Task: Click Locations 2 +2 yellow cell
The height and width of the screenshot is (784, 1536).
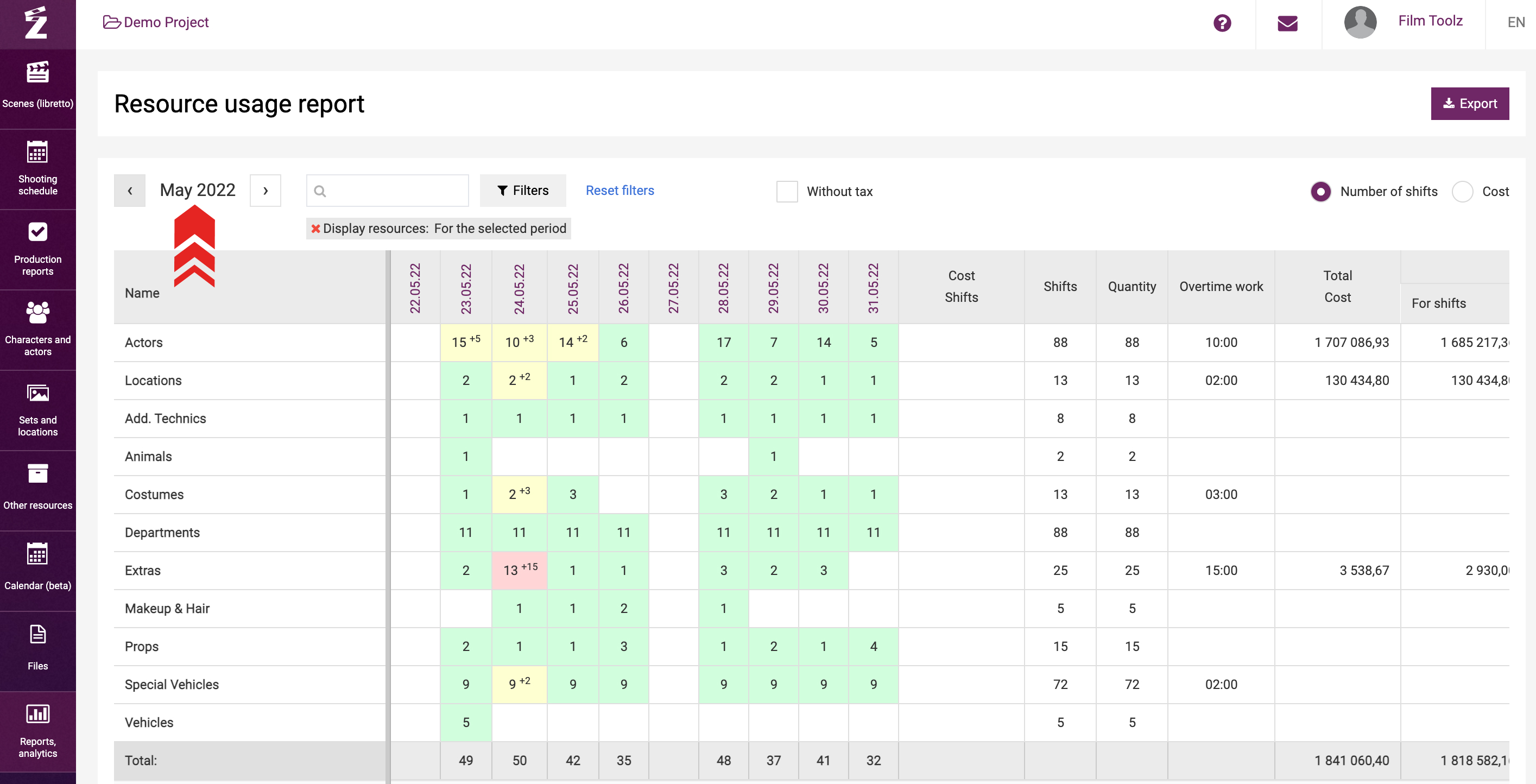Action: (520, 381)
